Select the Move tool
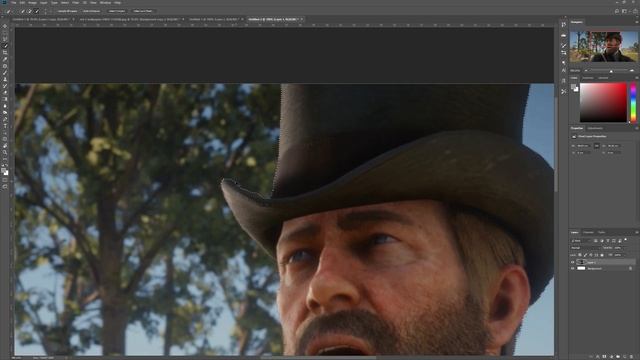This screenshot has height=360, width=640. tap(5, 26)
